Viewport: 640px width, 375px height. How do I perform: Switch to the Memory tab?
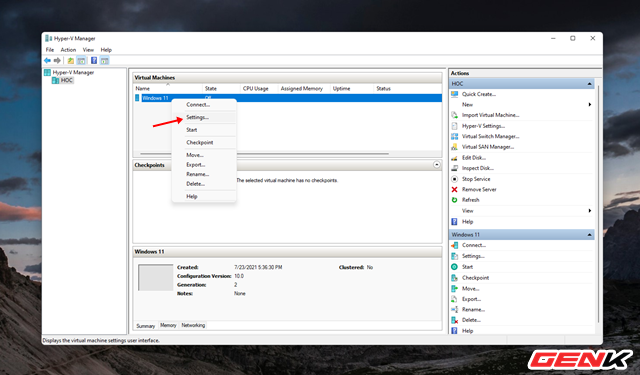point(168,325)
